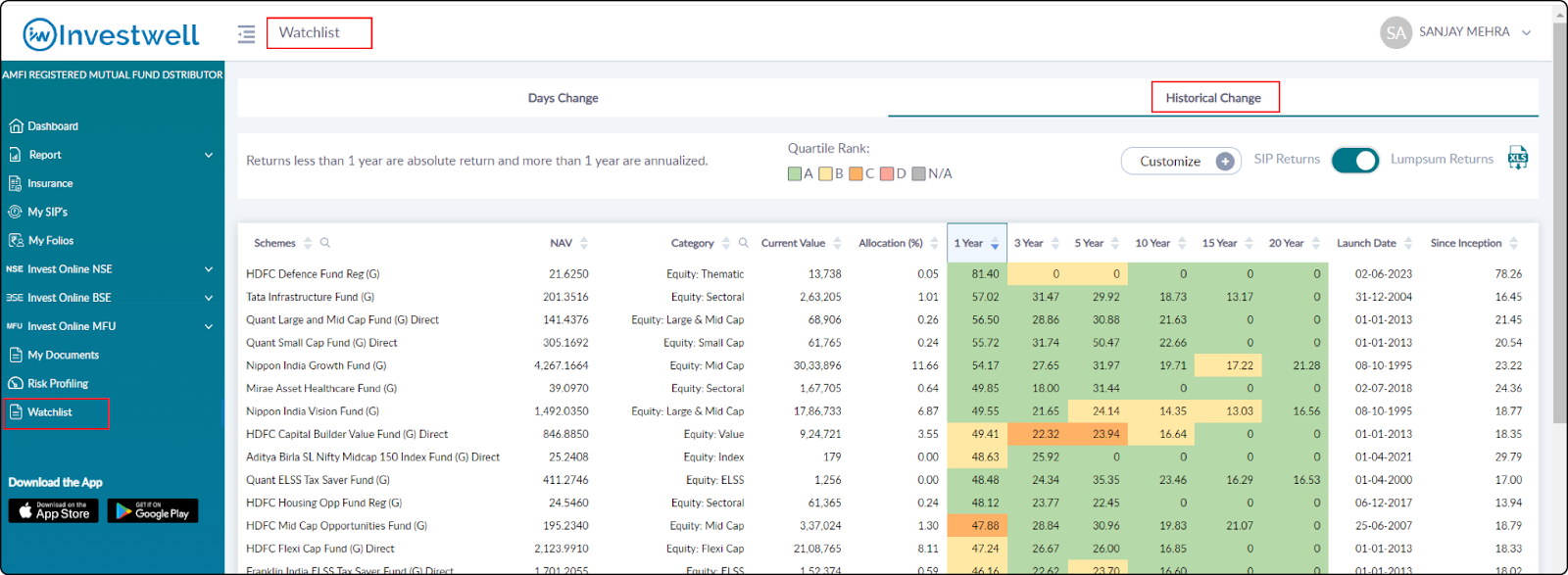Screen dimensions: 1568x575
Task: Collapse sidebar with hamburger menu icon
Action: point(246,34)
